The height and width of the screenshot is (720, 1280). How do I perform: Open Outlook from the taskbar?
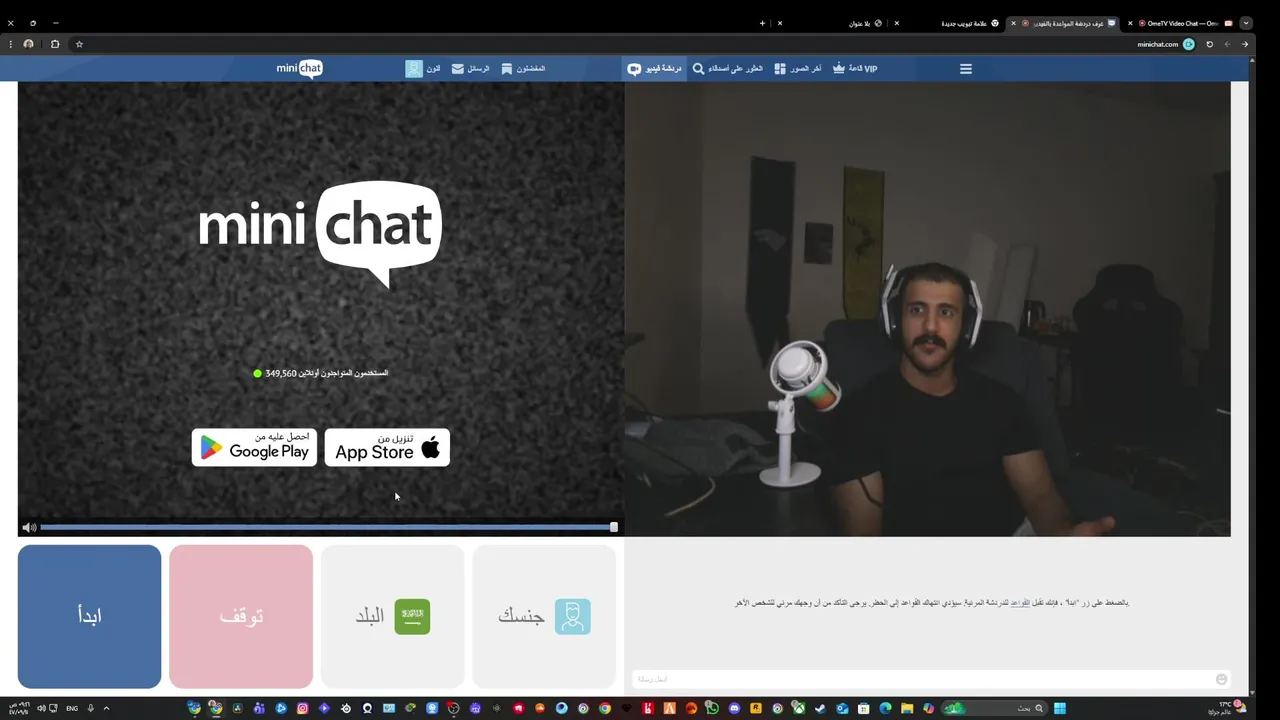(x=842, y=708)
